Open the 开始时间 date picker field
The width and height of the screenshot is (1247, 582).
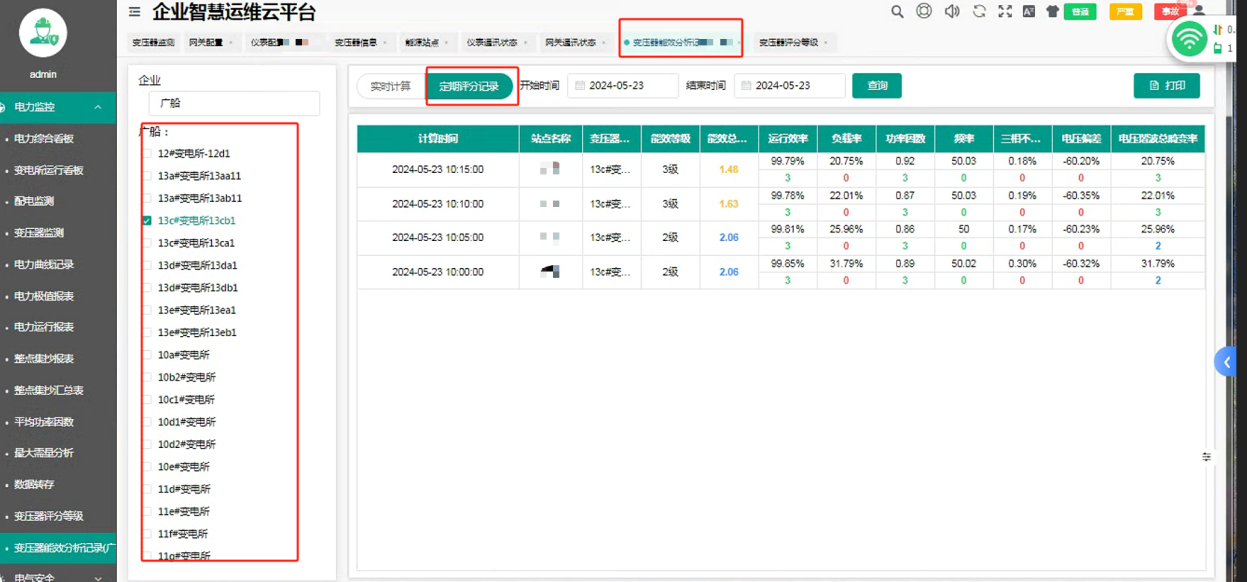623,86
